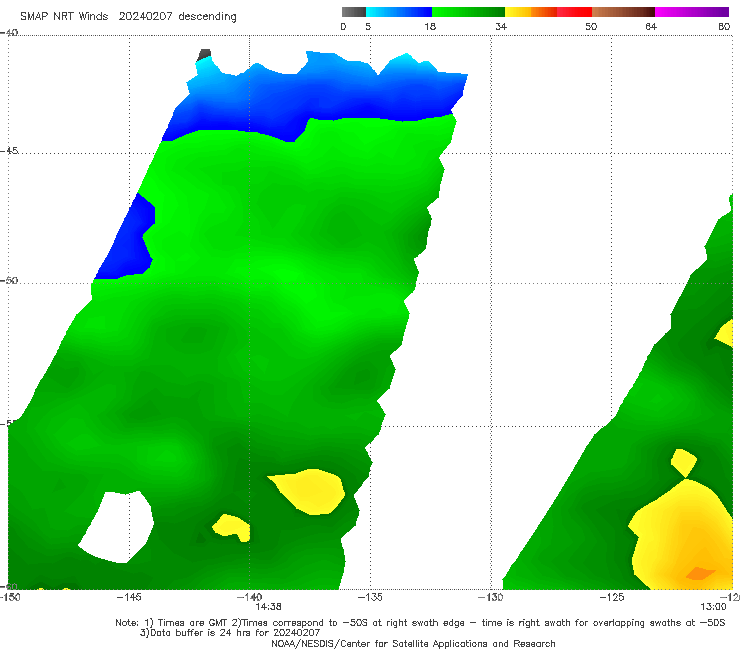
Task: Click the small dark gray patch at swath top
Action: (x=204, y=55)
